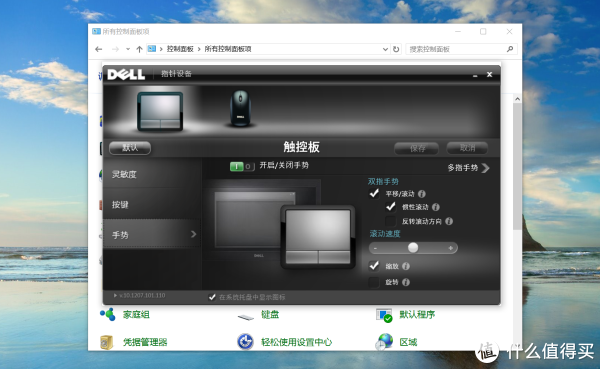The height and width of the screenshot is (369, 600).
Task: Click the 默认 button
Action: tap(130, 148)
